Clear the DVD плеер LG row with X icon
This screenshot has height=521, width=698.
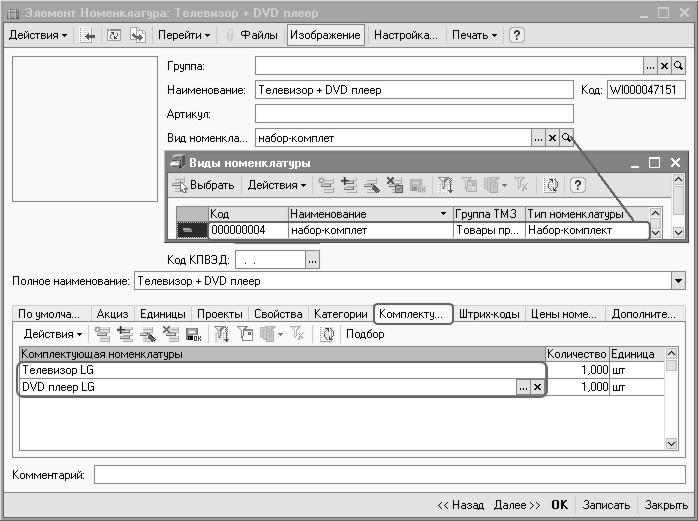pyautogui.click(x=536, y=387)
